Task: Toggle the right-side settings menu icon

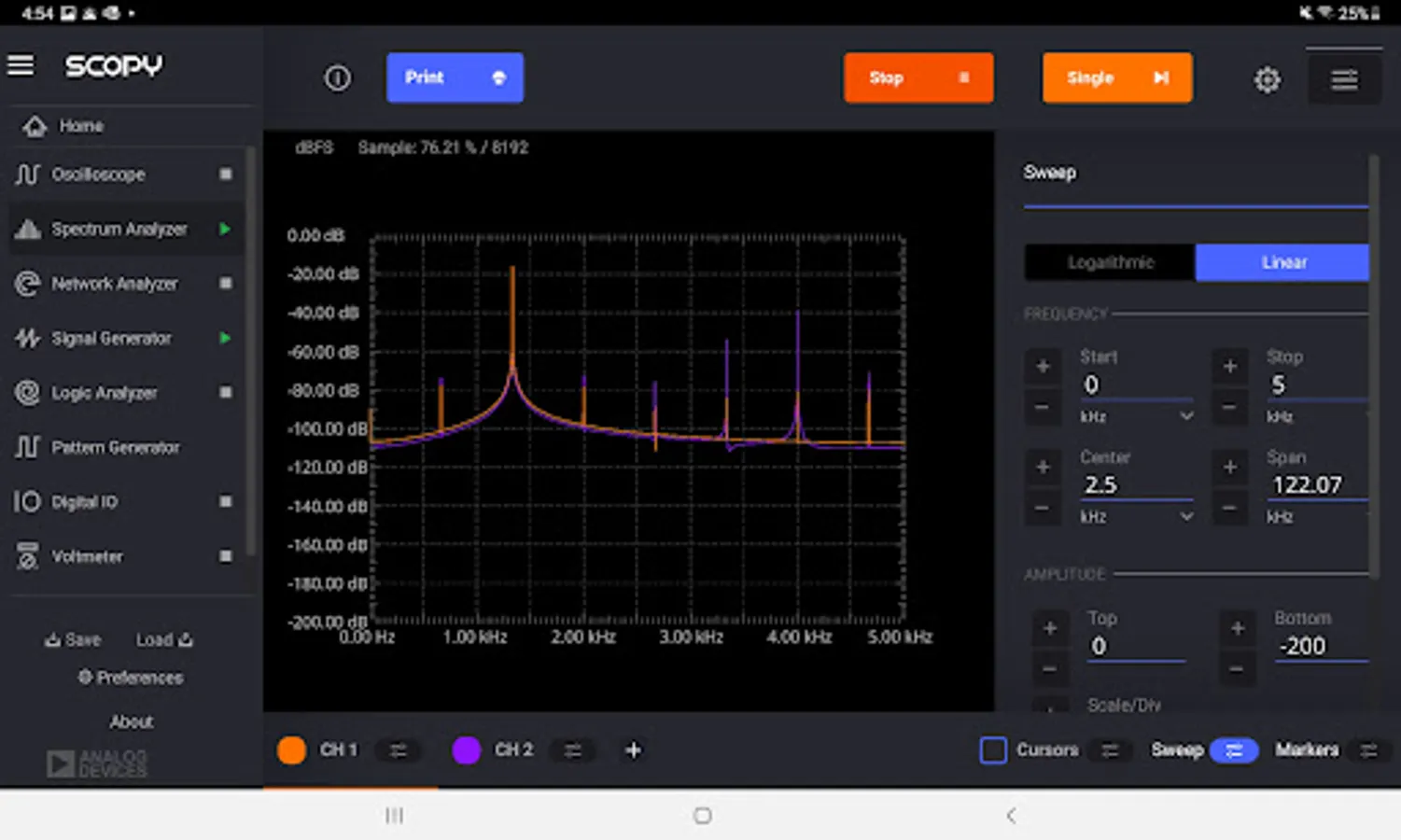Action: pyautogui.click(x=1344, y=79)
